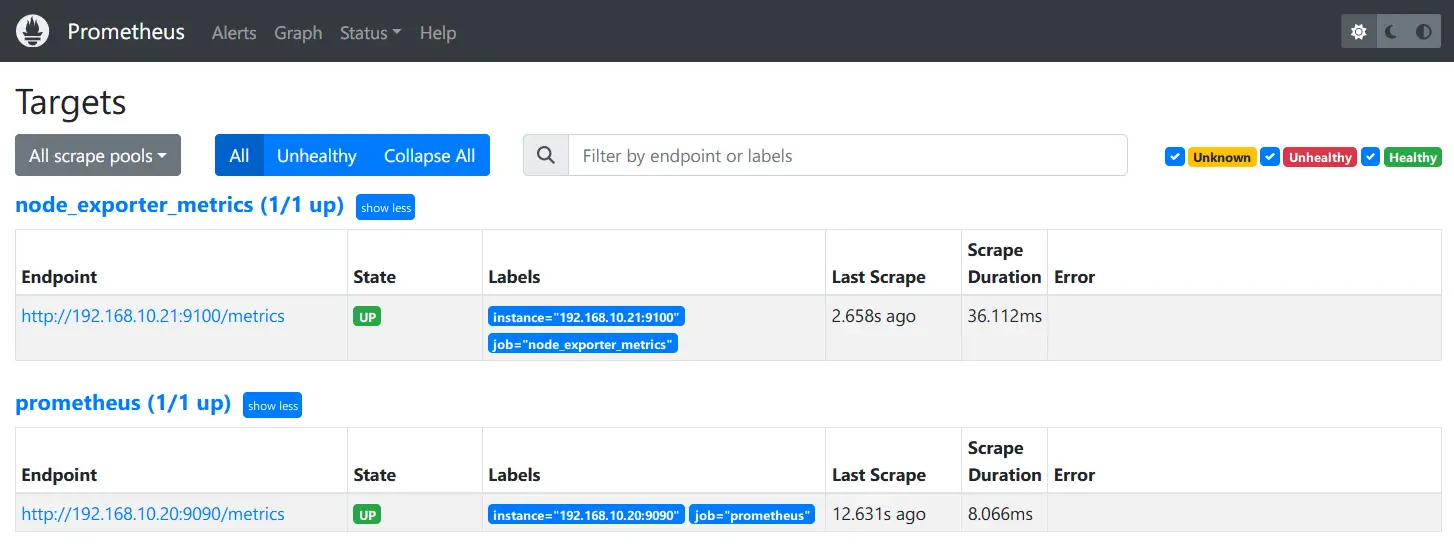The width and height of the screenshot is (1454, 551).
Task: Toggle the Unknown state checkbox
Action: pos(1175,157)
